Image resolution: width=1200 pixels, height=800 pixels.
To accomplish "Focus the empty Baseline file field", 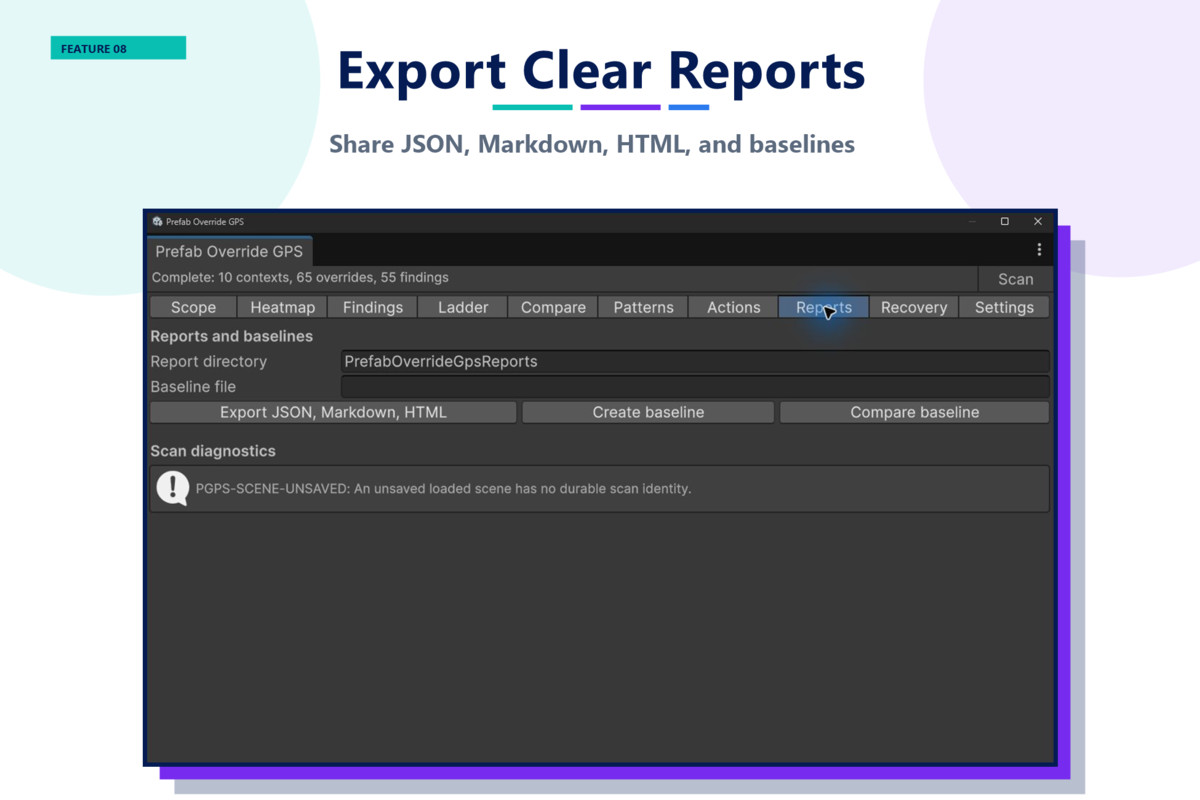I will click(x=695, y=386).
